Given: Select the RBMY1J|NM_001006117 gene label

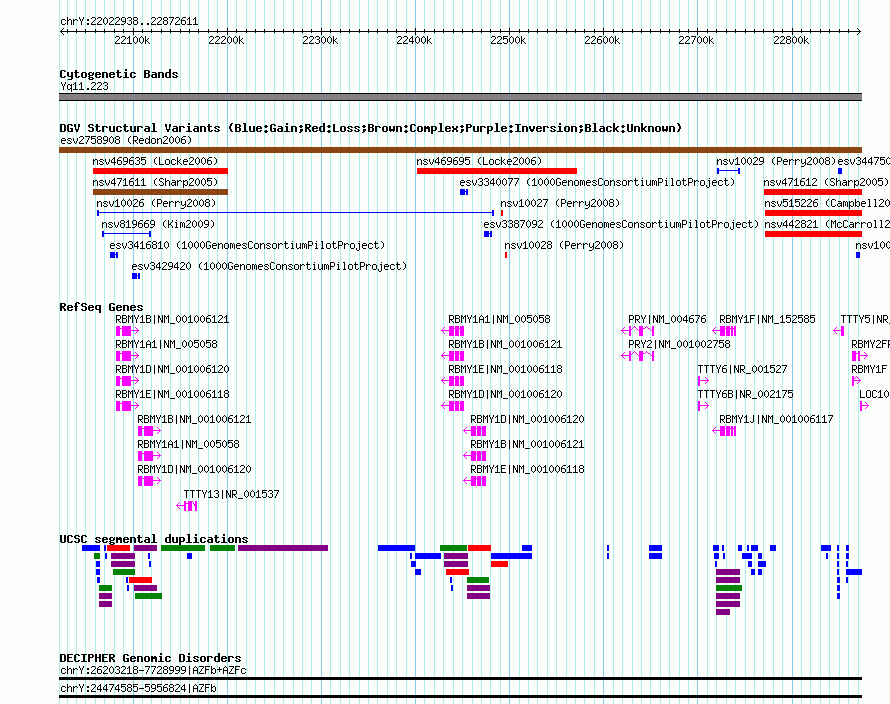Looking at the screenshot, I should (776, 420).
